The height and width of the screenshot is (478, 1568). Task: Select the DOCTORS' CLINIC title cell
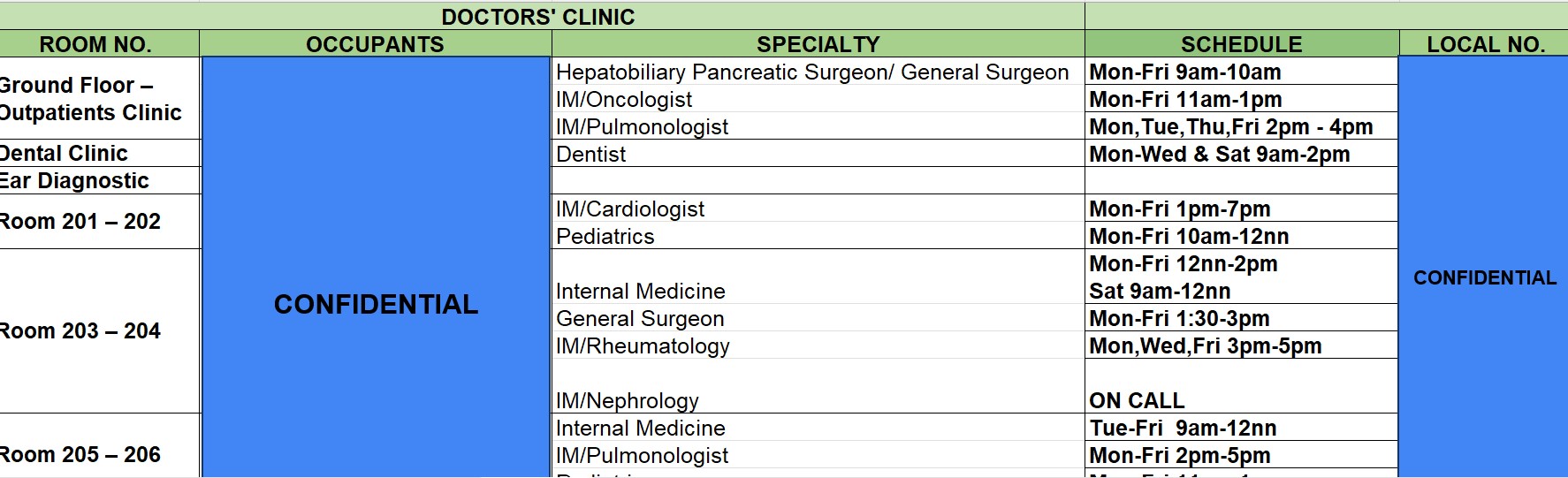537,17
